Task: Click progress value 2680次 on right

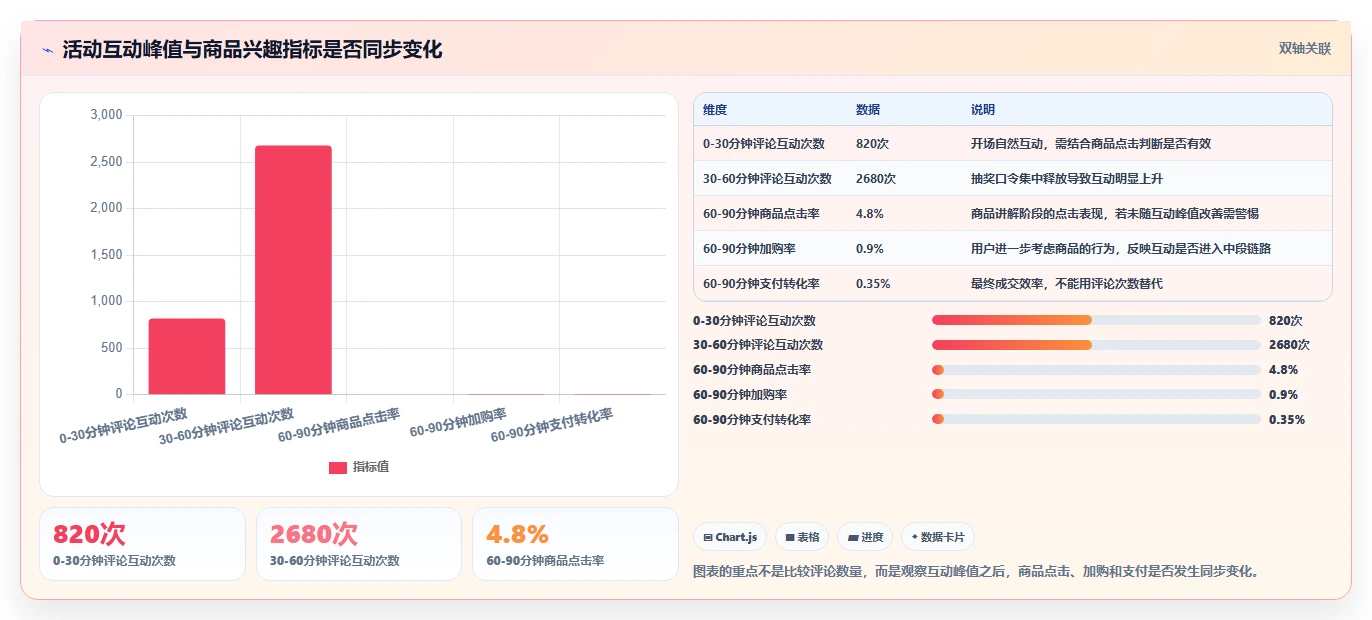Action: tap(1289, 345)
